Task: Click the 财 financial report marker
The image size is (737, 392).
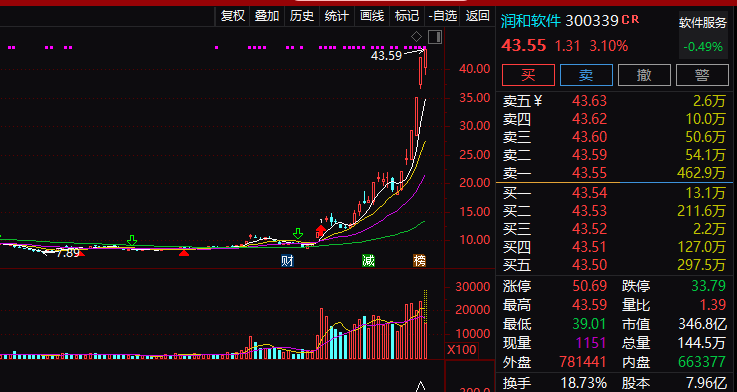Action: click(287, 260)
